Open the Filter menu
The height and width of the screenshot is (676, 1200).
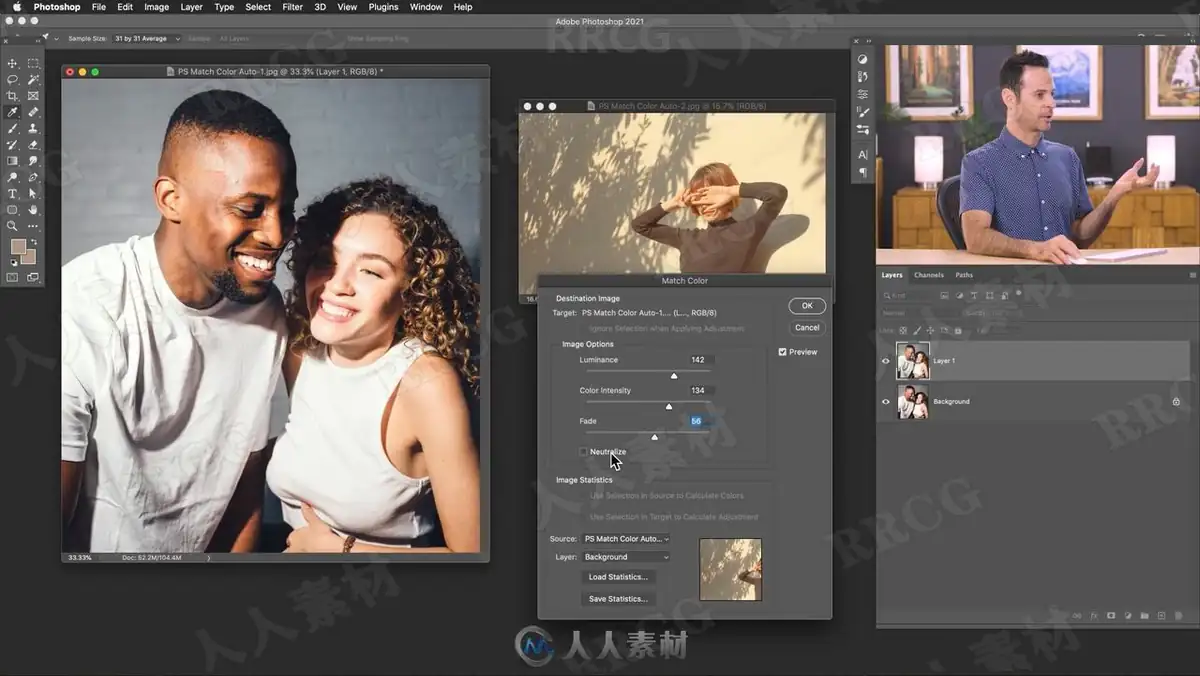292,7
